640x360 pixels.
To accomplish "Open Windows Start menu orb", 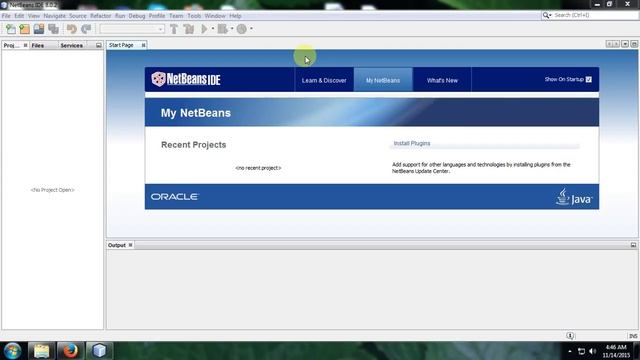I will click(12, 351).
